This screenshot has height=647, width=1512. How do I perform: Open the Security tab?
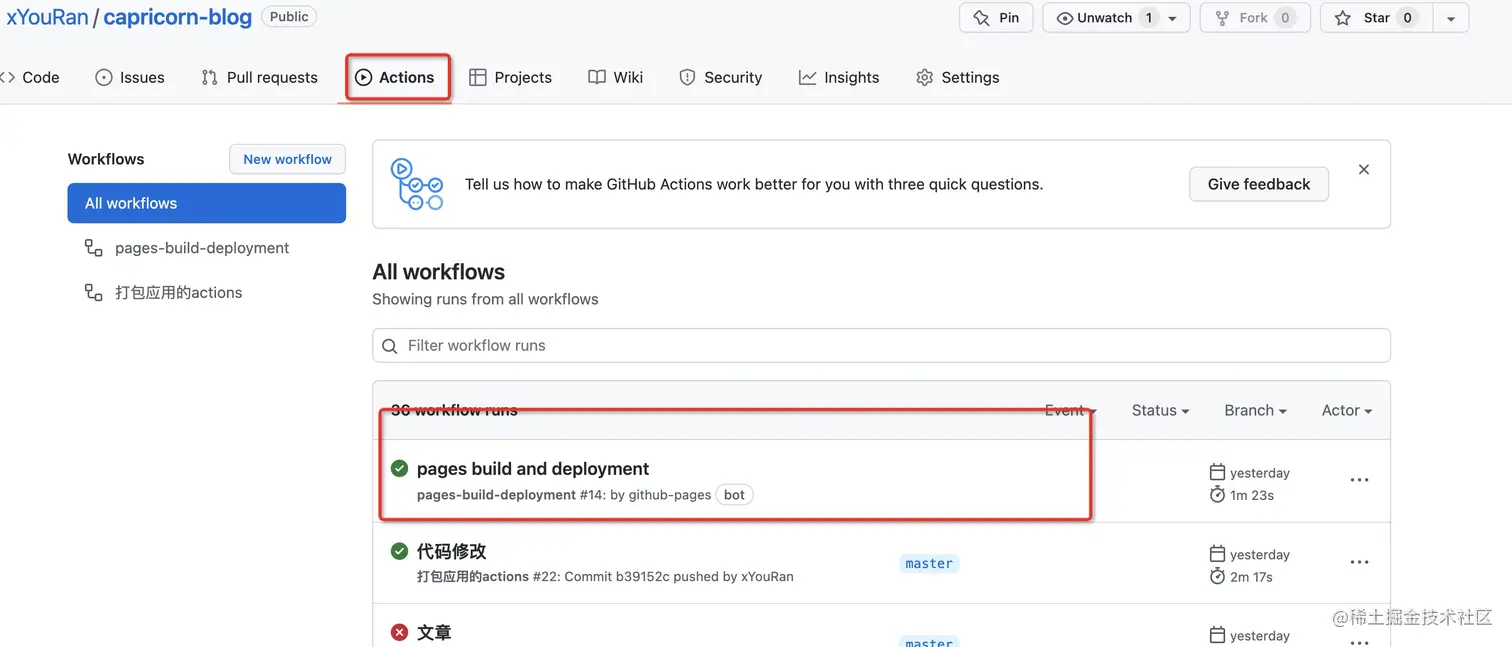[720, 77]
